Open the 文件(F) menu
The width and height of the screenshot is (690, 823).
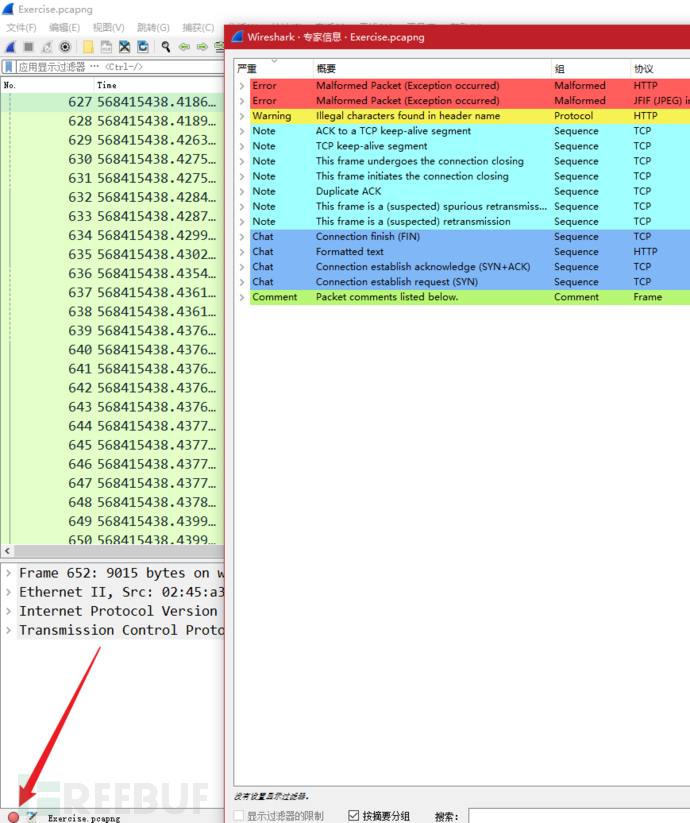21,27
